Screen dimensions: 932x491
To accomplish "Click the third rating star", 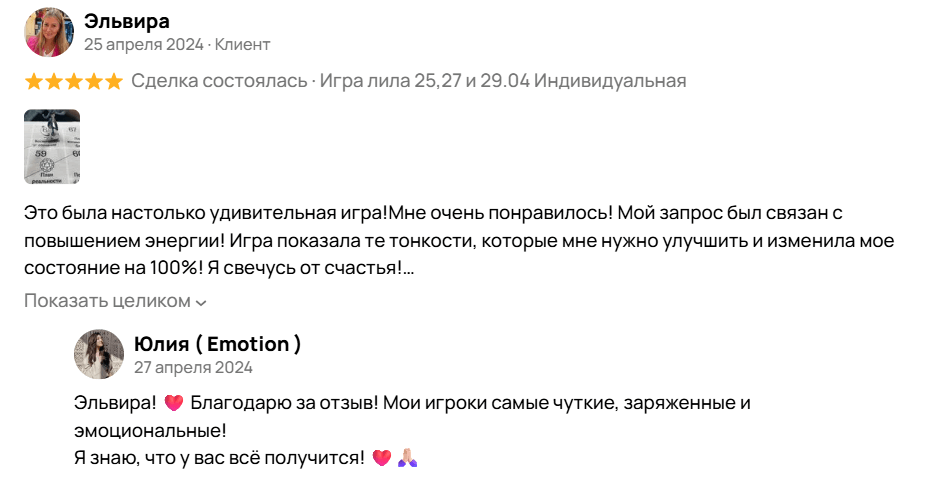I will (74, 81).
